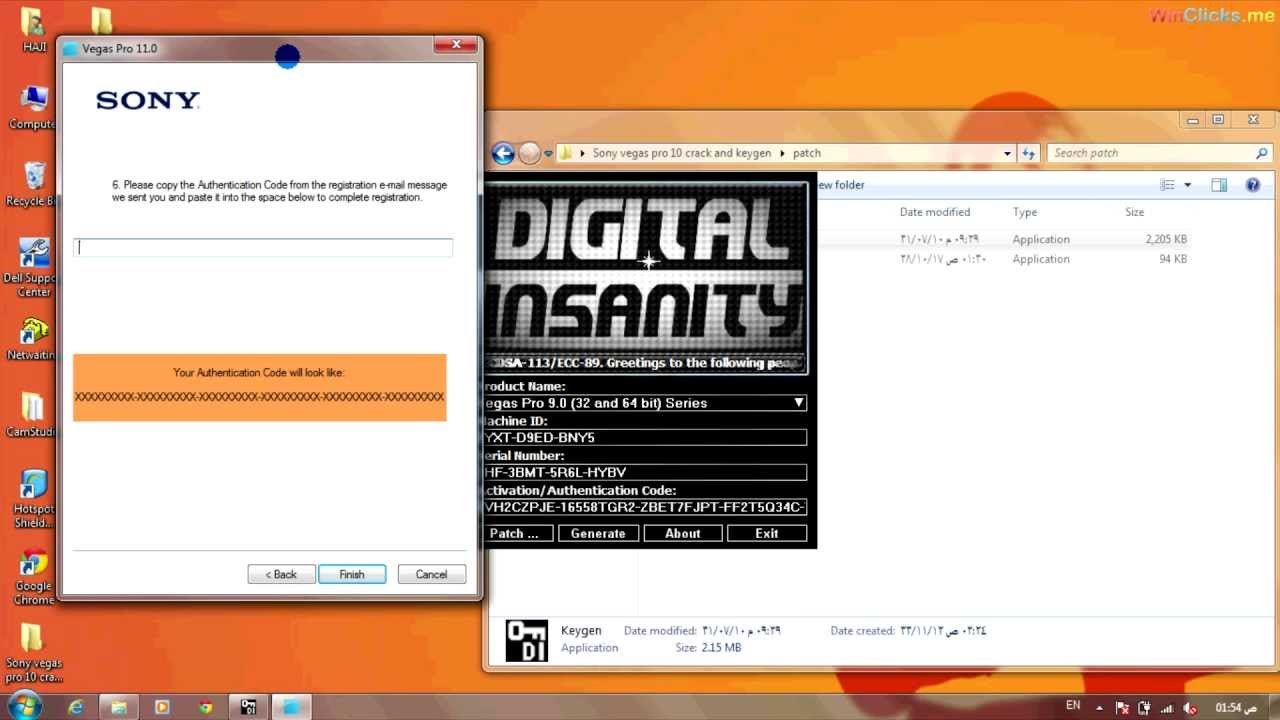This screenshot has width=1280, height=720.
Task: Open Google Chrome desktop shortcut
Action: (33, 578)
